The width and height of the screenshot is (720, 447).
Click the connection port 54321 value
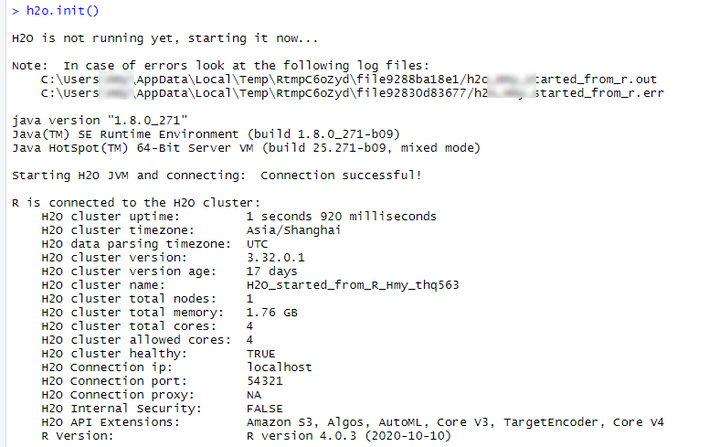tap(265, 381)
